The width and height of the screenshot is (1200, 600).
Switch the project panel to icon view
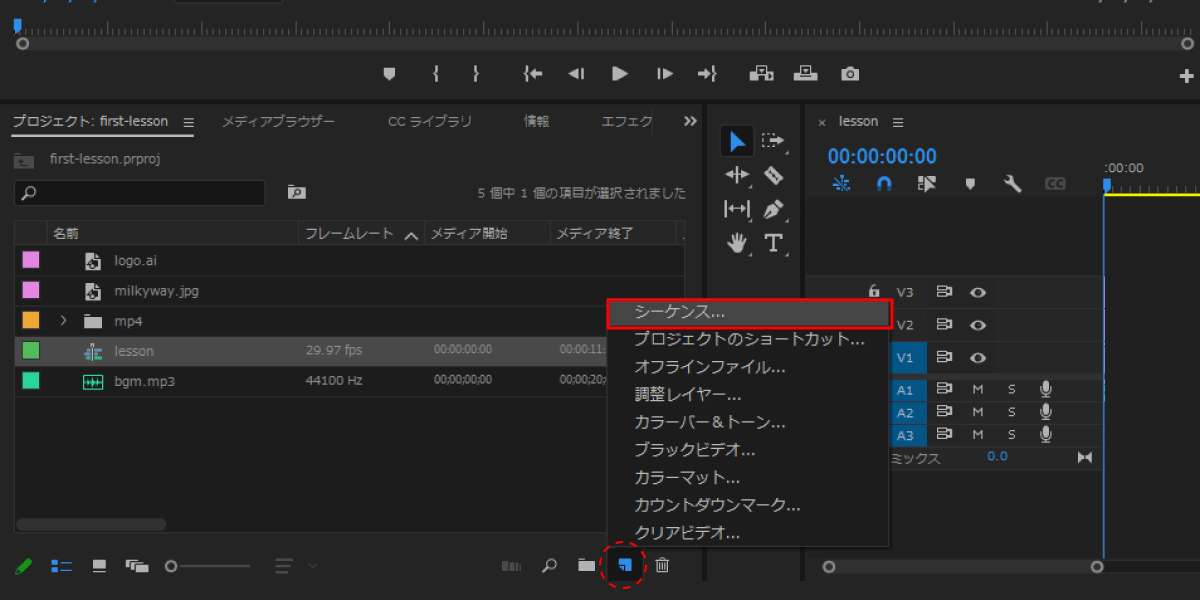[x=99, y=566]
